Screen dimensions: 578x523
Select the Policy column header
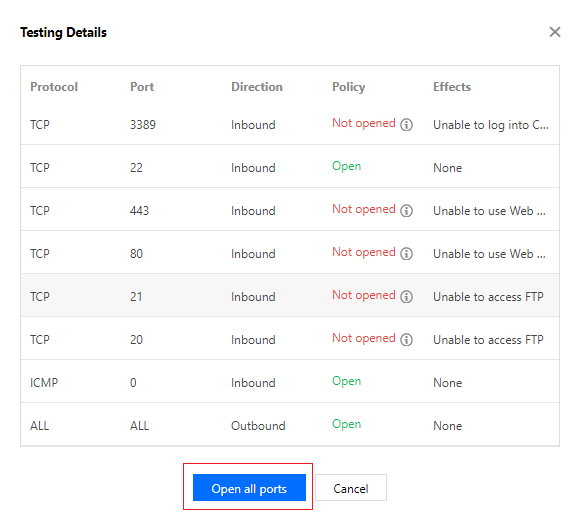[x=348, y=87]
